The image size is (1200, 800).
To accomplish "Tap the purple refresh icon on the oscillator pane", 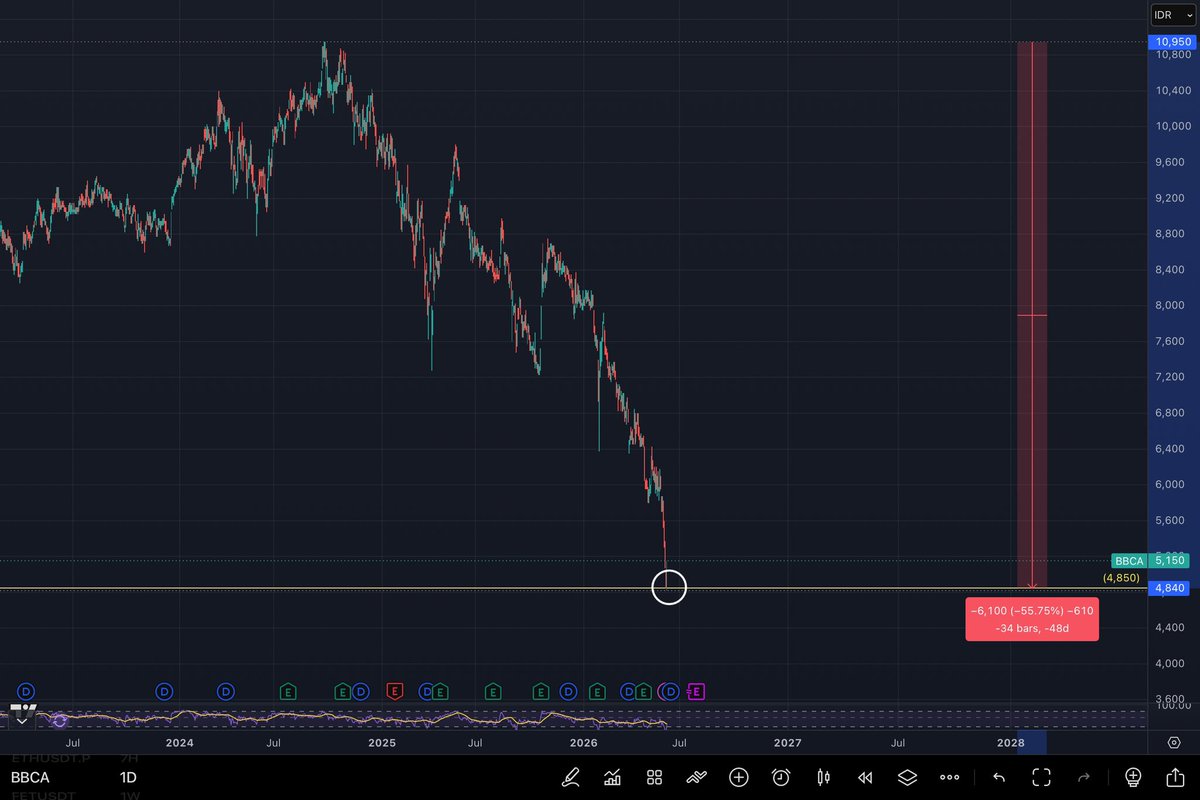I will 59,720.
